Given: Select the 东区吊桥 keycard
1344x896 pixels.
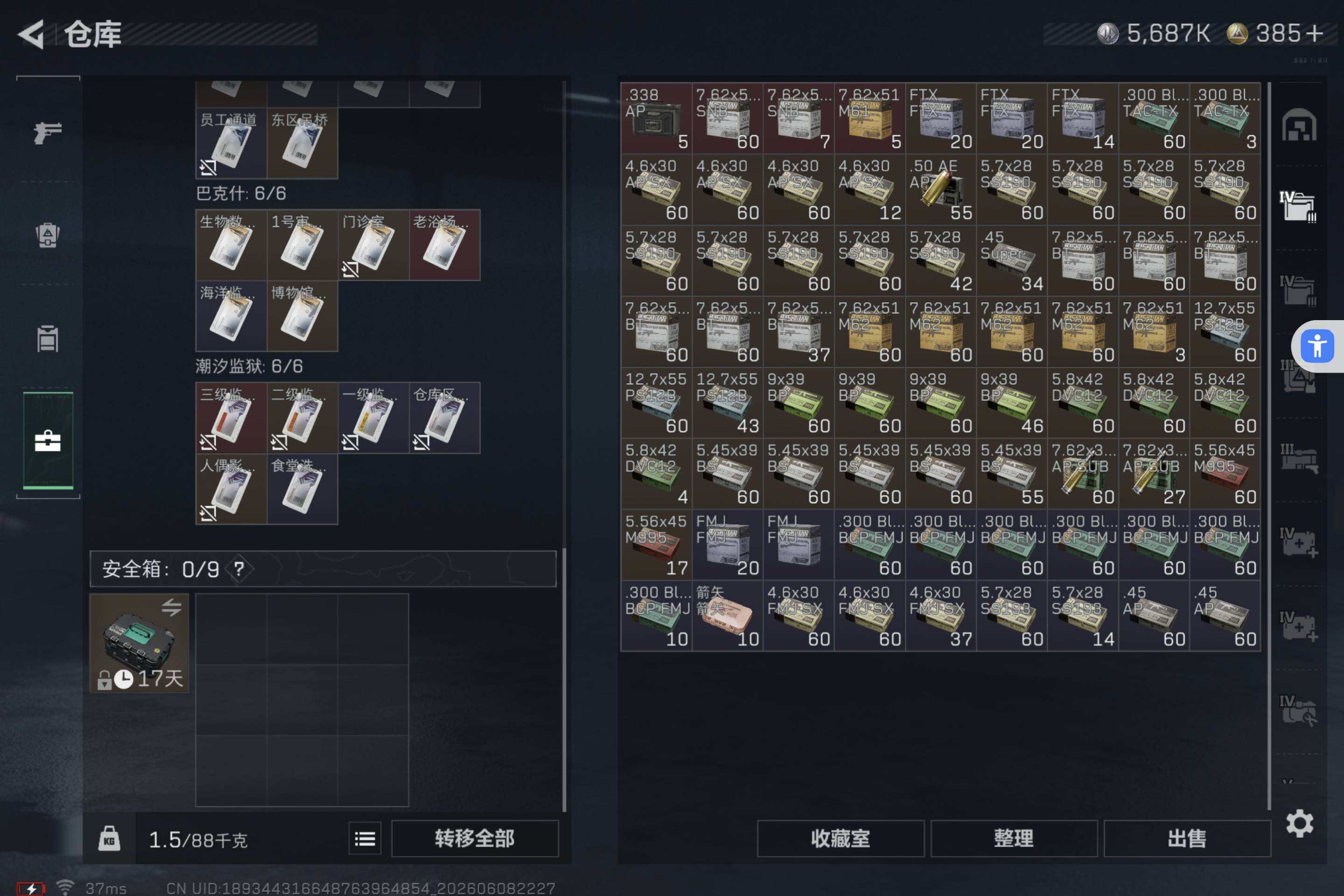Looking at the screenshot, I should tap(302, 143).
